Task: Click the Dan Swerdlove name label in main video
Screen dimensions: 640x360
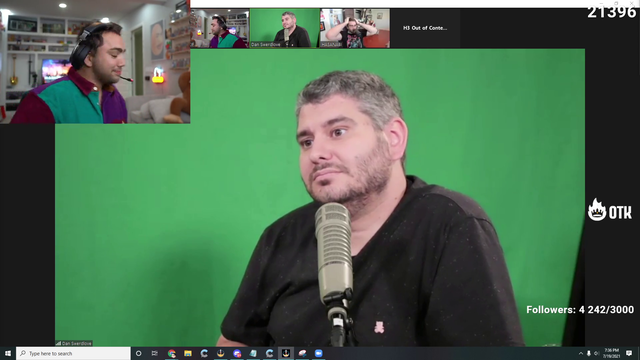Action: click(x=74, y=343)
